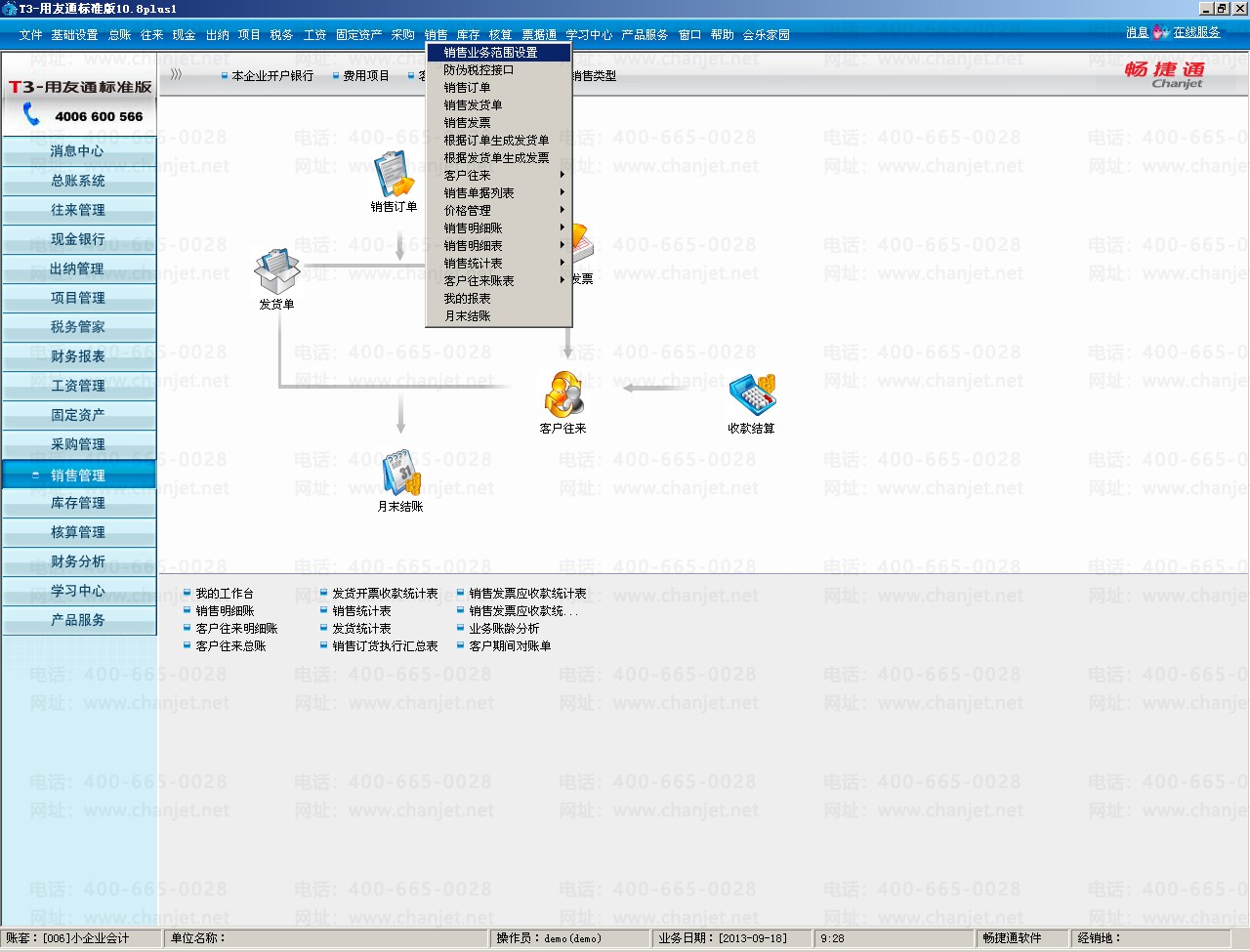
Task: Open the 收款结算 workflow icon
Action: (x=751, y=394)
